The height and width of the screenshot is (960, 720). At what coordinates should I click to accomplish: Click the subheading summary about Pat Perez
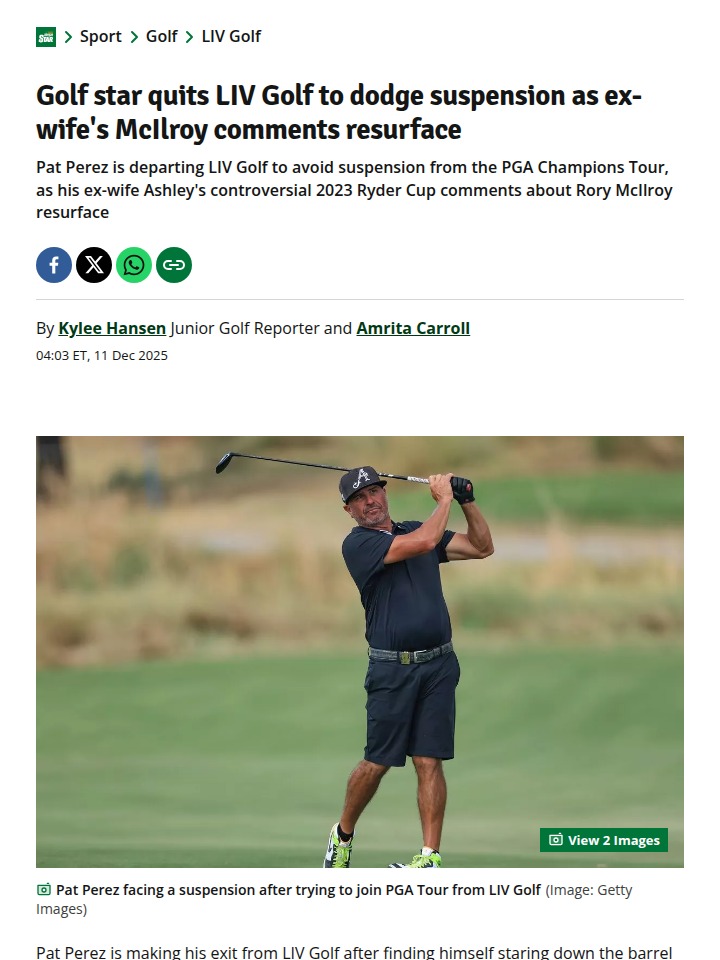[x=354, y=189]
